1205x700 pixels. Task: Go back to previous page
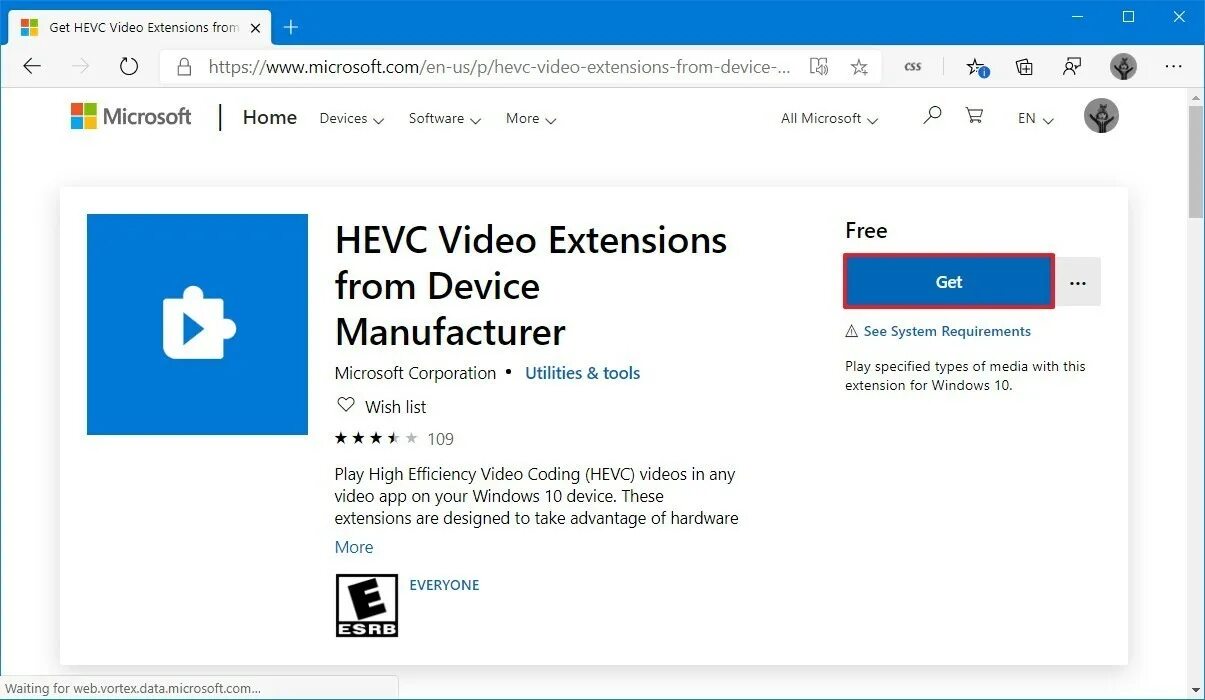pos(32,67)
